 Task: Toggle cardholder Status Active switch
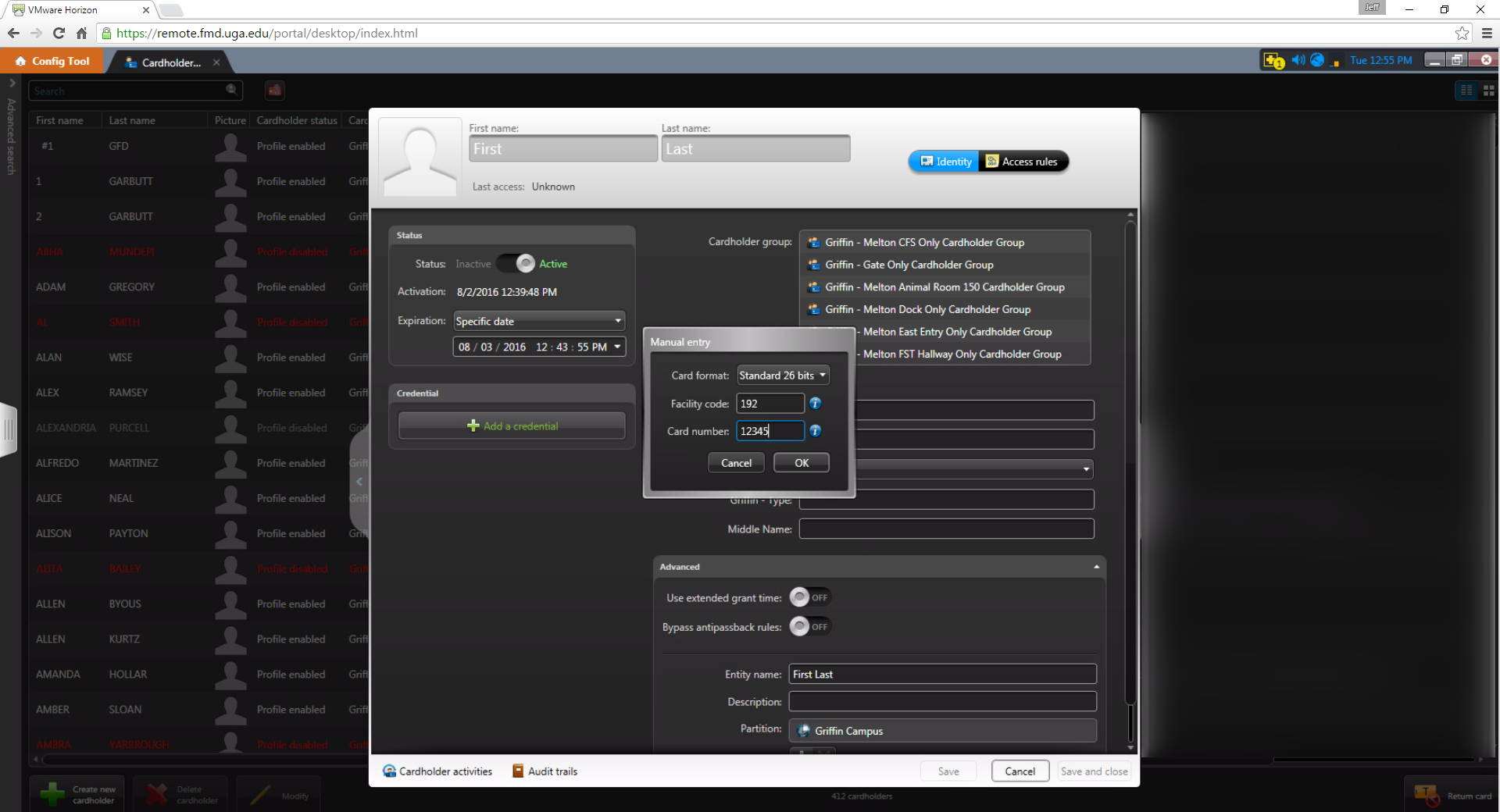point(516,264)
